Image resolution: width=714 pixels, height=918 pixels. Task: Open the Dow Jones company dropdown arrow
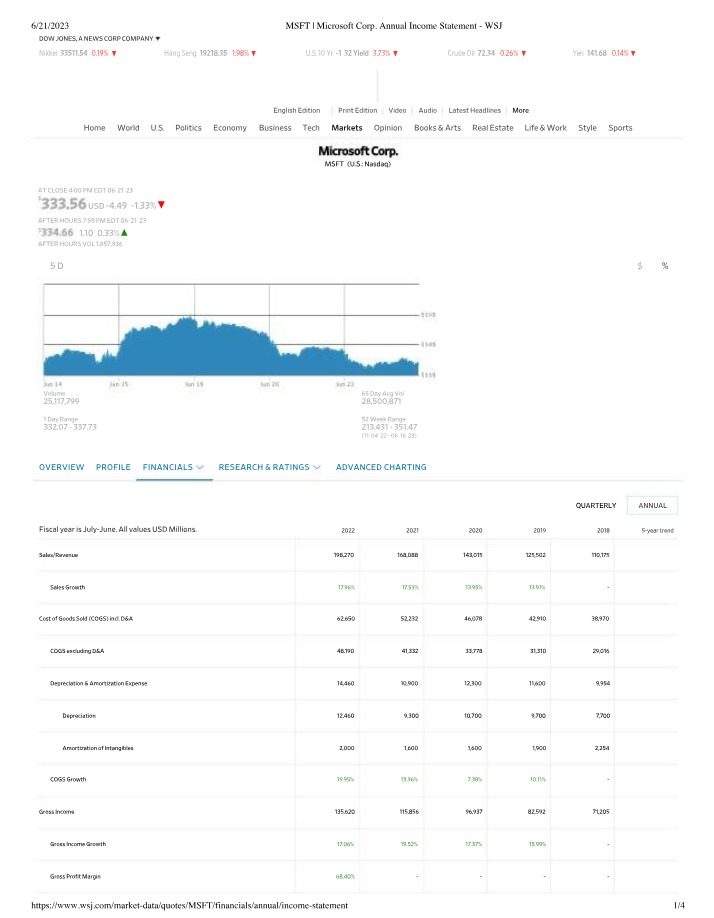[158, 39]
